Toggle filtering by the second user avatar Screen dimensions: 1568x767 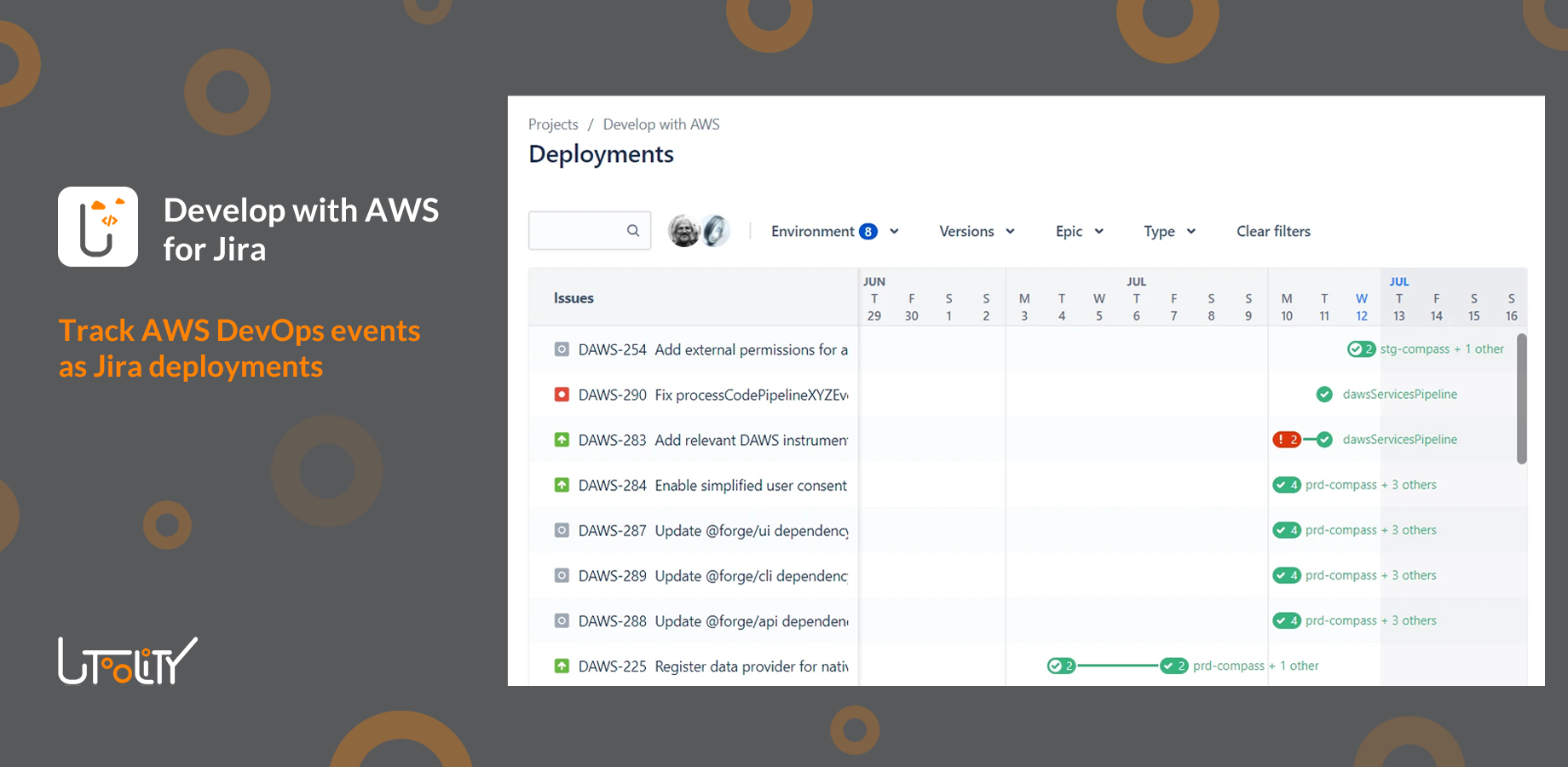tap(716, 230)
